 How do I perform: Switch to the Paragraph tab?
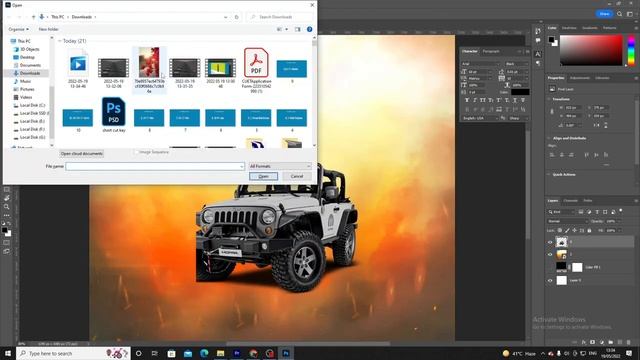click(491, 51)
